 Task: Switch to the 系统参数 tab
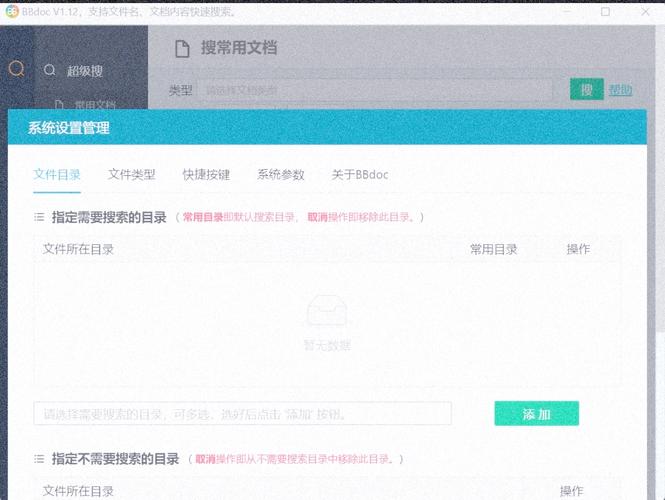(281, 174)
